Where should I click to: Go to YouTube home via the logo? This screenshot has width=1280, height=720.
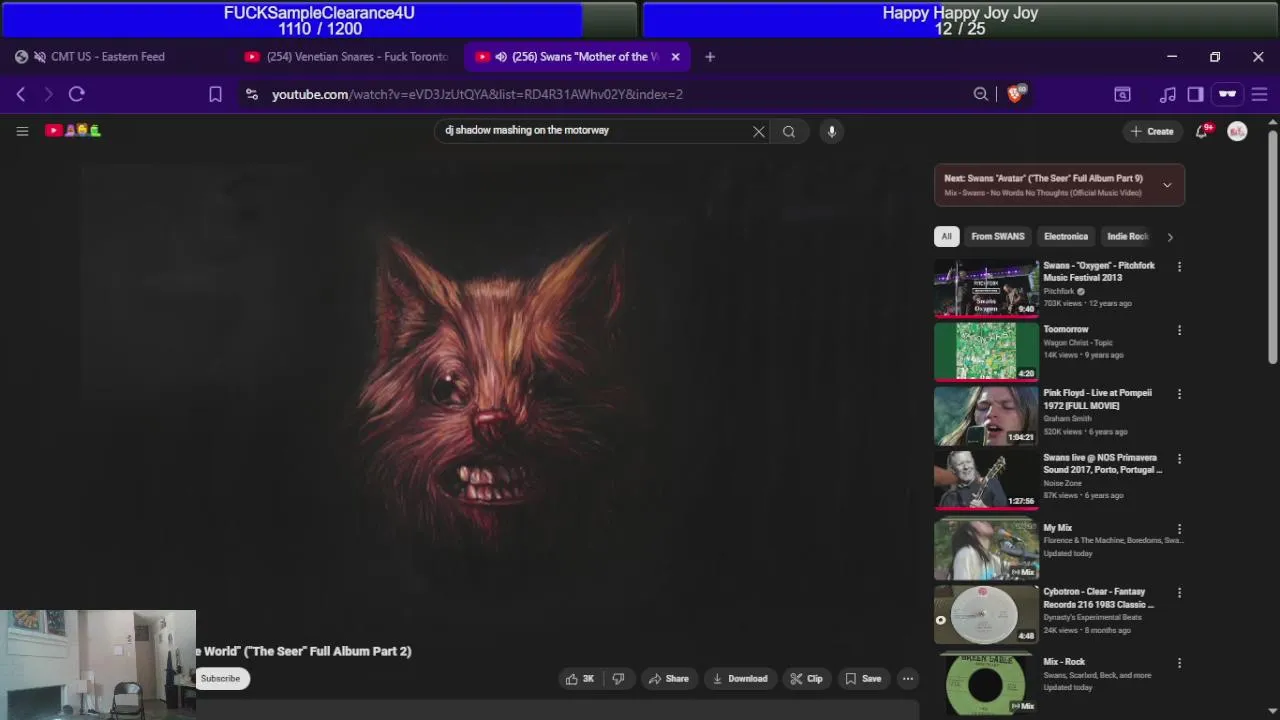point(73,131)
